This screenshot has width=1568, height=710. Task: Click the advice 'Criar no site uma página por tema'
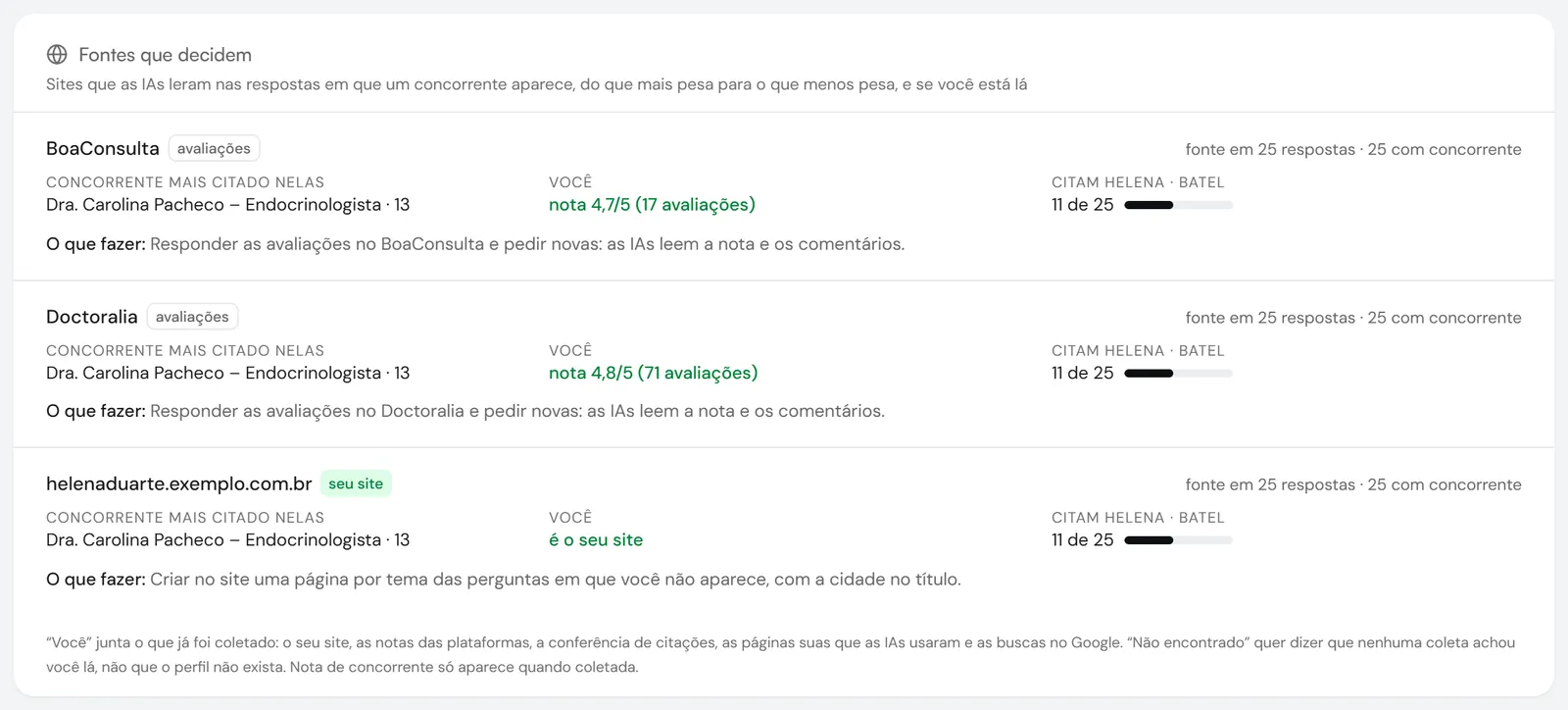point(556,580)
